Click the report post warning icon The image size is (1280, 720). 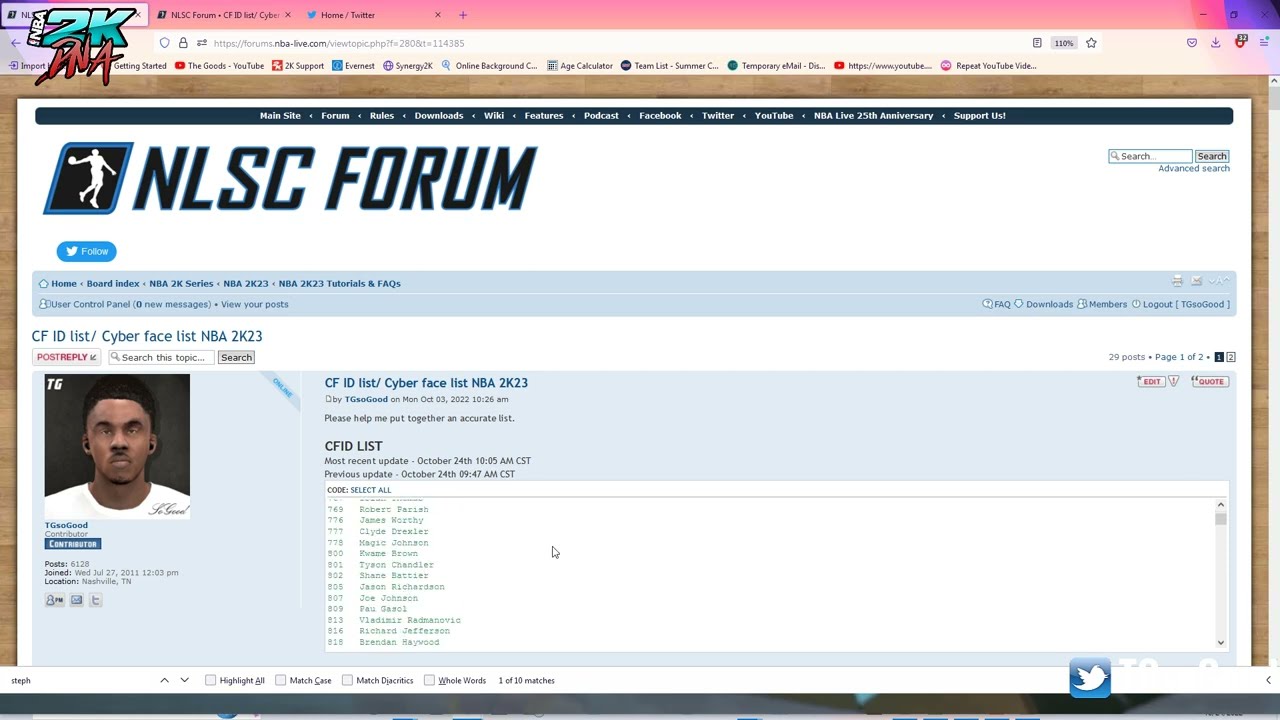[x=1174, y=381]
